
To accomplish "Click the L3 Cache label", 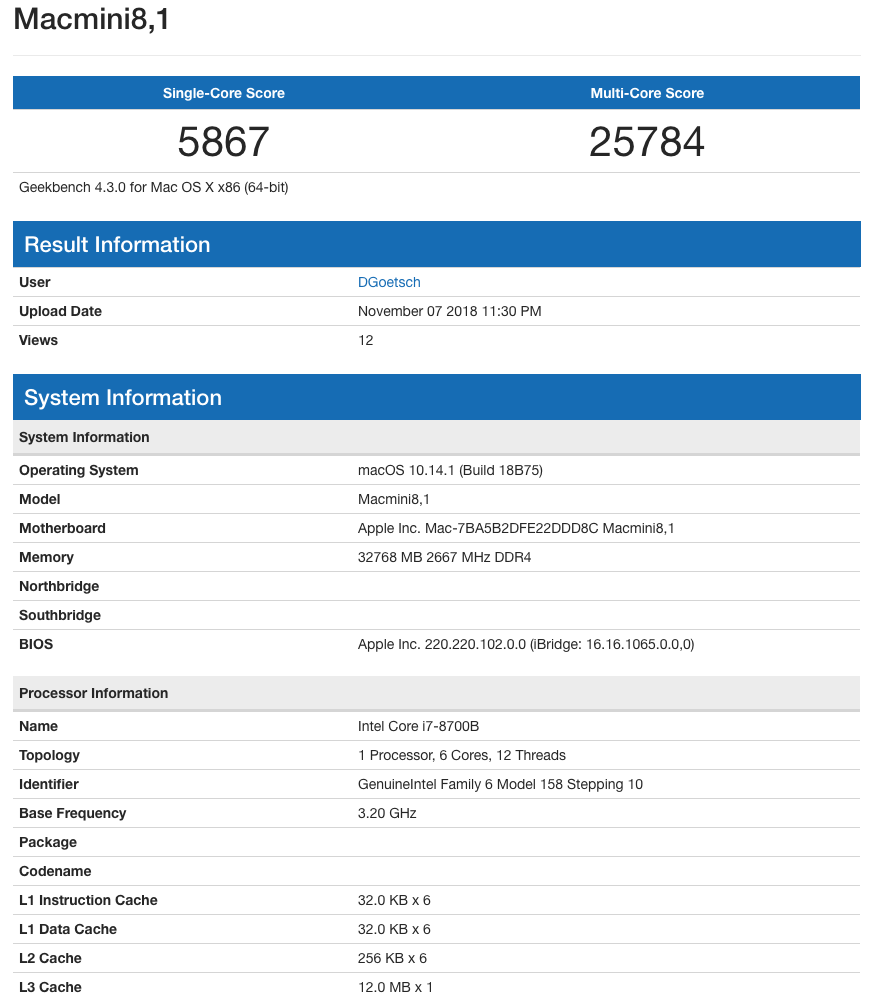I will point(51,987).
